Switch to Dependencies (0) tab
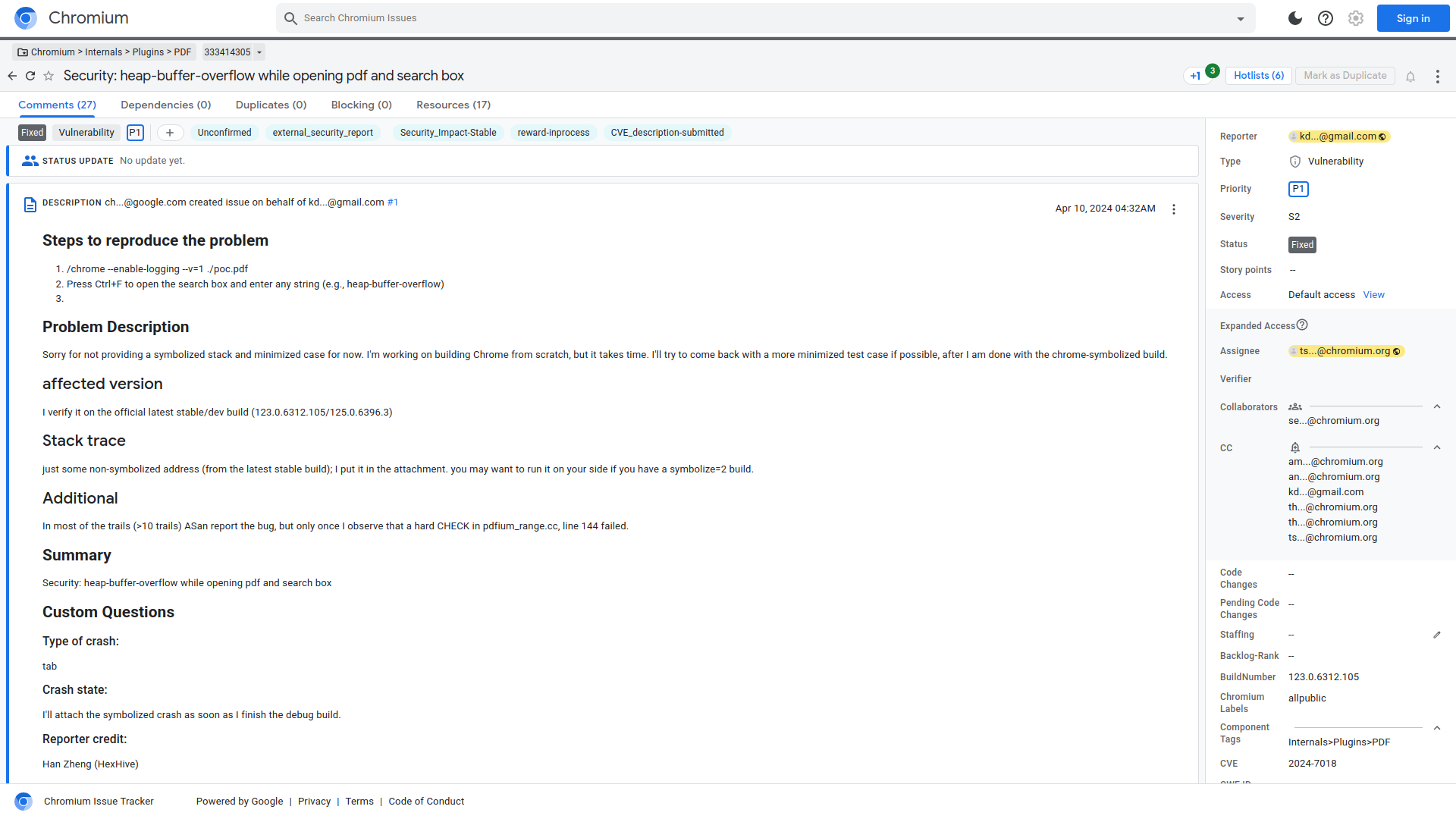This screenshot has width=1456, height=819. pyautogui.click(x=166, y=105)
